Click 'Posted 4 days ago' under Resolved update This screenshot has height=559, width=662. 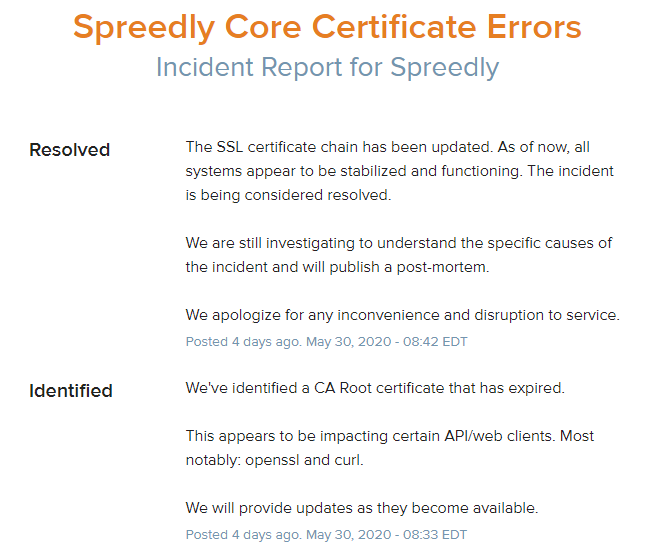pos(242,341)
